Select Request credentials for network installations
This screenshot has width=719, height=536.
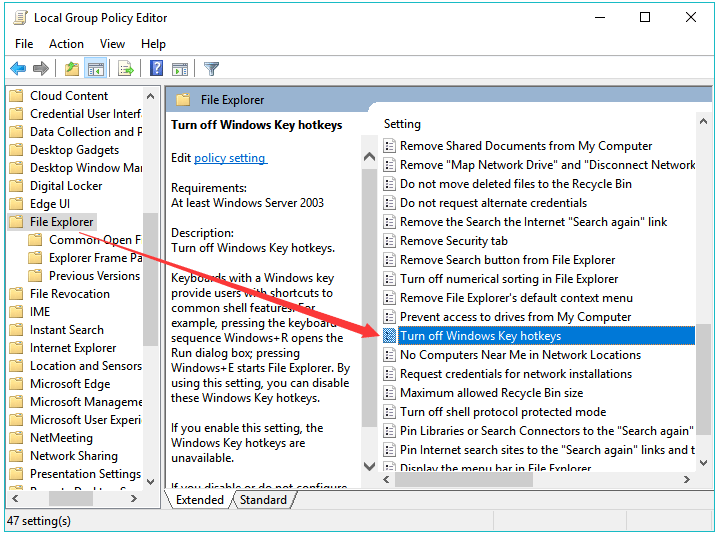516,374
